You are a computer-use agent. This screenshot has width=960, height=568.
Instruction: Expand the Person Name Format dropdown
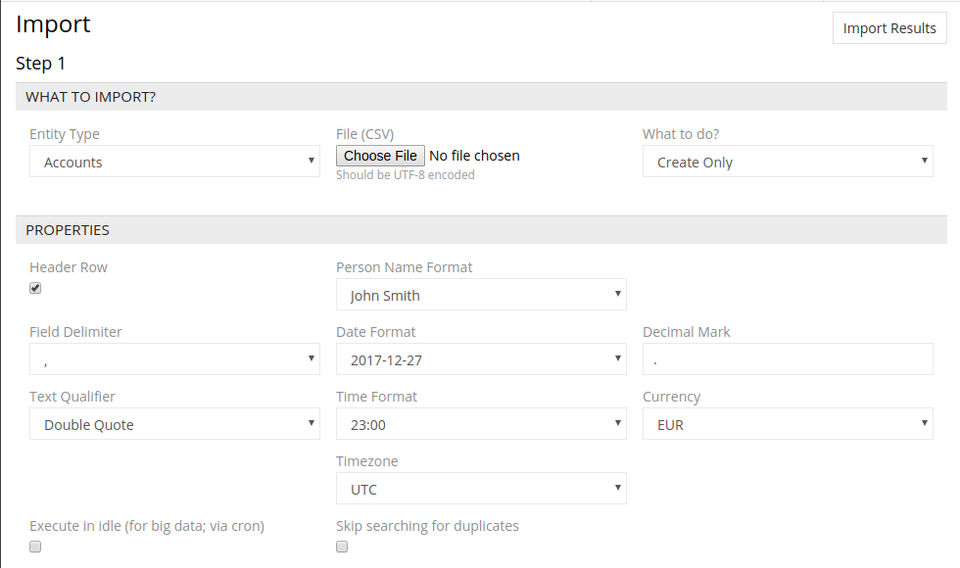480,295
